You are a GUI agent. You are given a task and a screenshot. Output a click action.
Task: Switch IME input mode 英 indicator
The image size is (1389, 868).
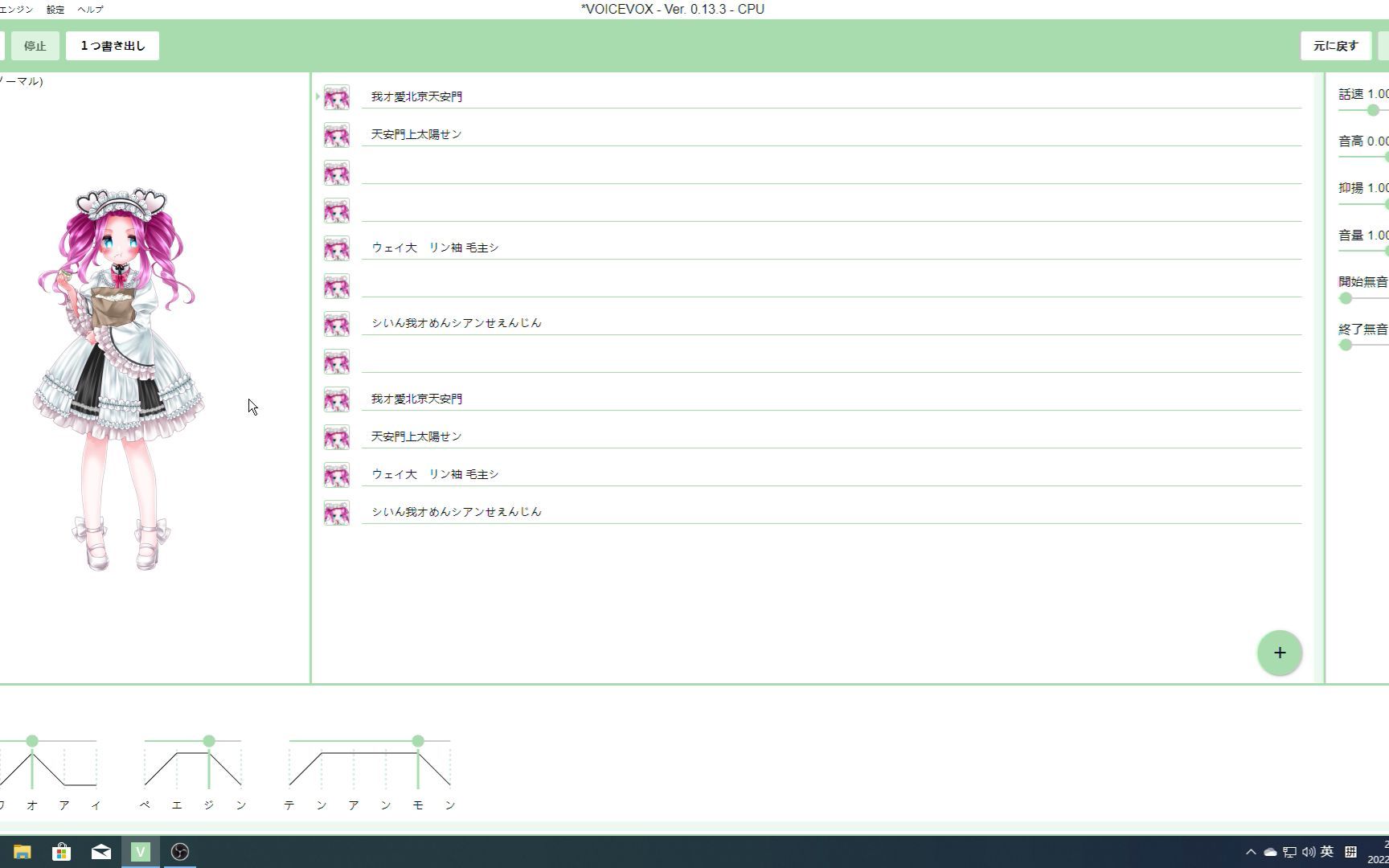pos(1327,852)
